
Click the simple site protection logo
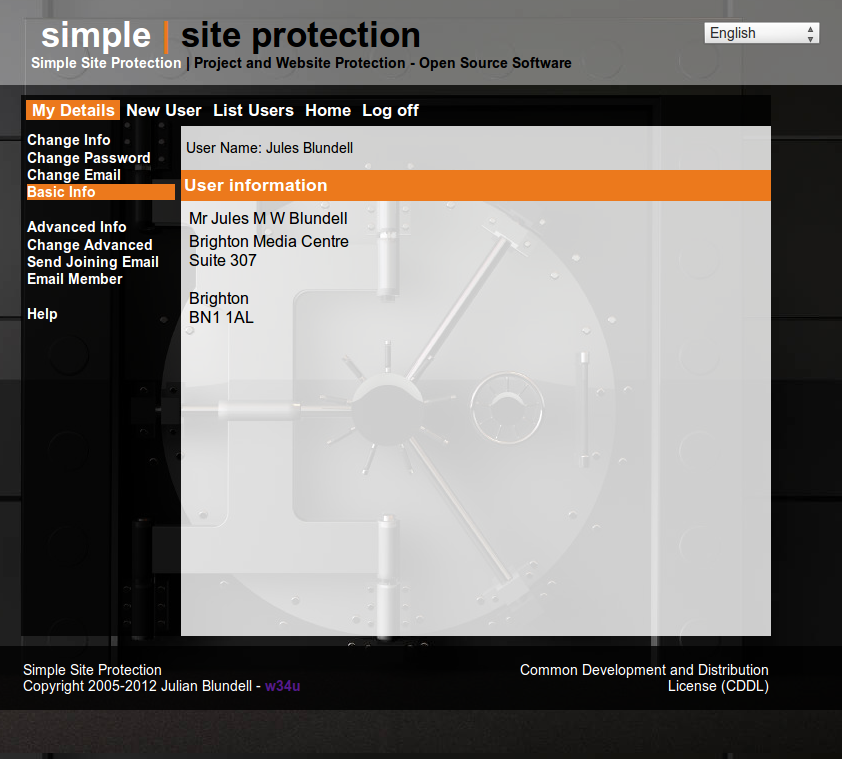tap(228, 35)
